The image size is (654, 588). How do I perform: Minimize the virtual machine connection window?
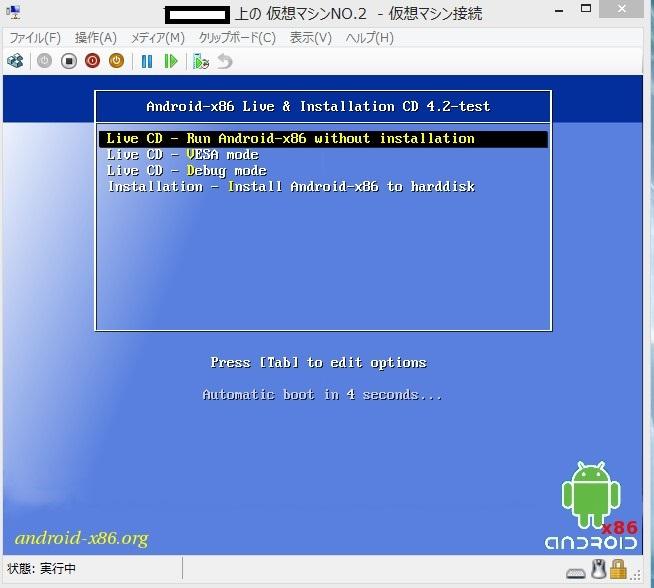point(559,10)
